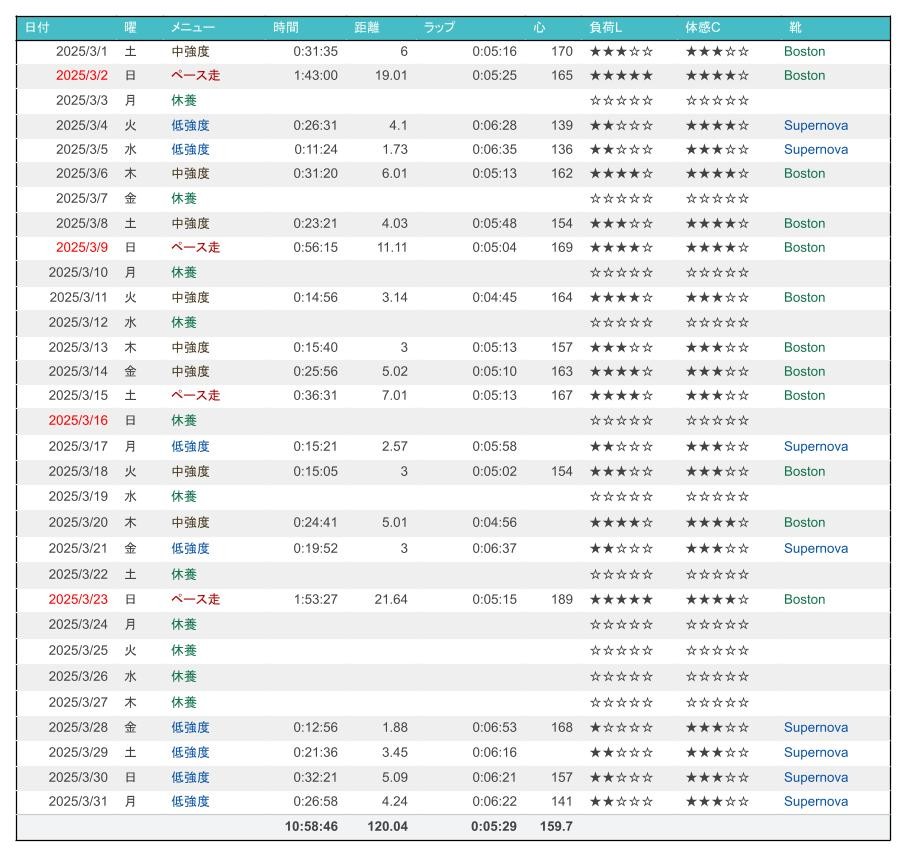Click the 距離 column header
The image size is (904, 854).
coord(367,27)
